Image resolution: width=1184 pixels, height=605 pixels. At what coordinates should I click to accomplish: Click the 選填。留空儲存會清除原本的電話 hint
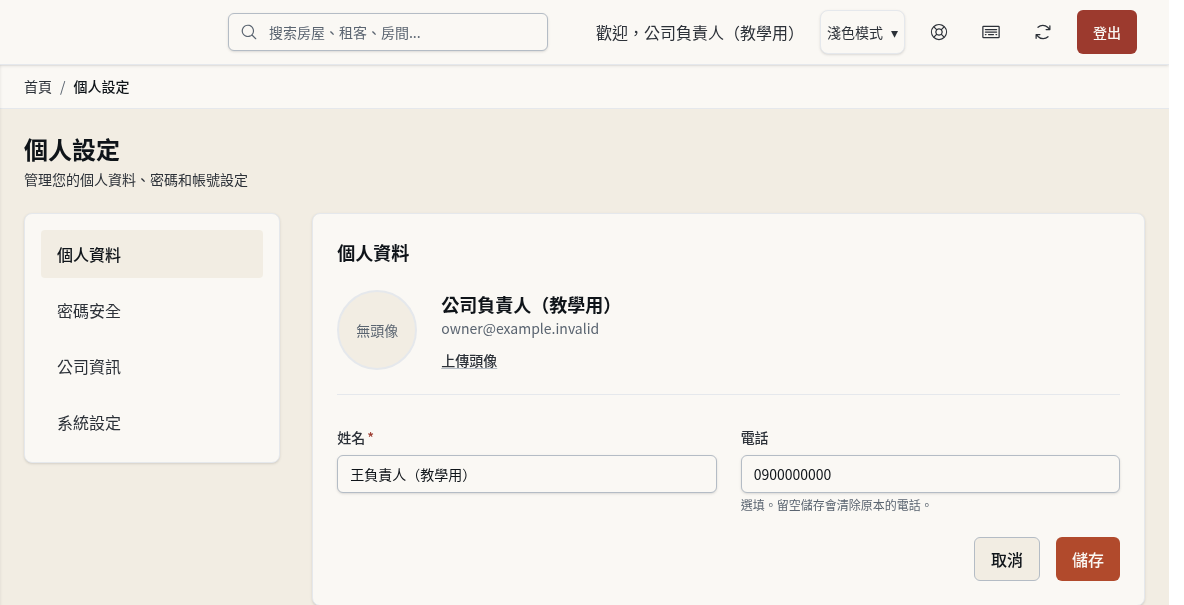(x=835, y=505)
